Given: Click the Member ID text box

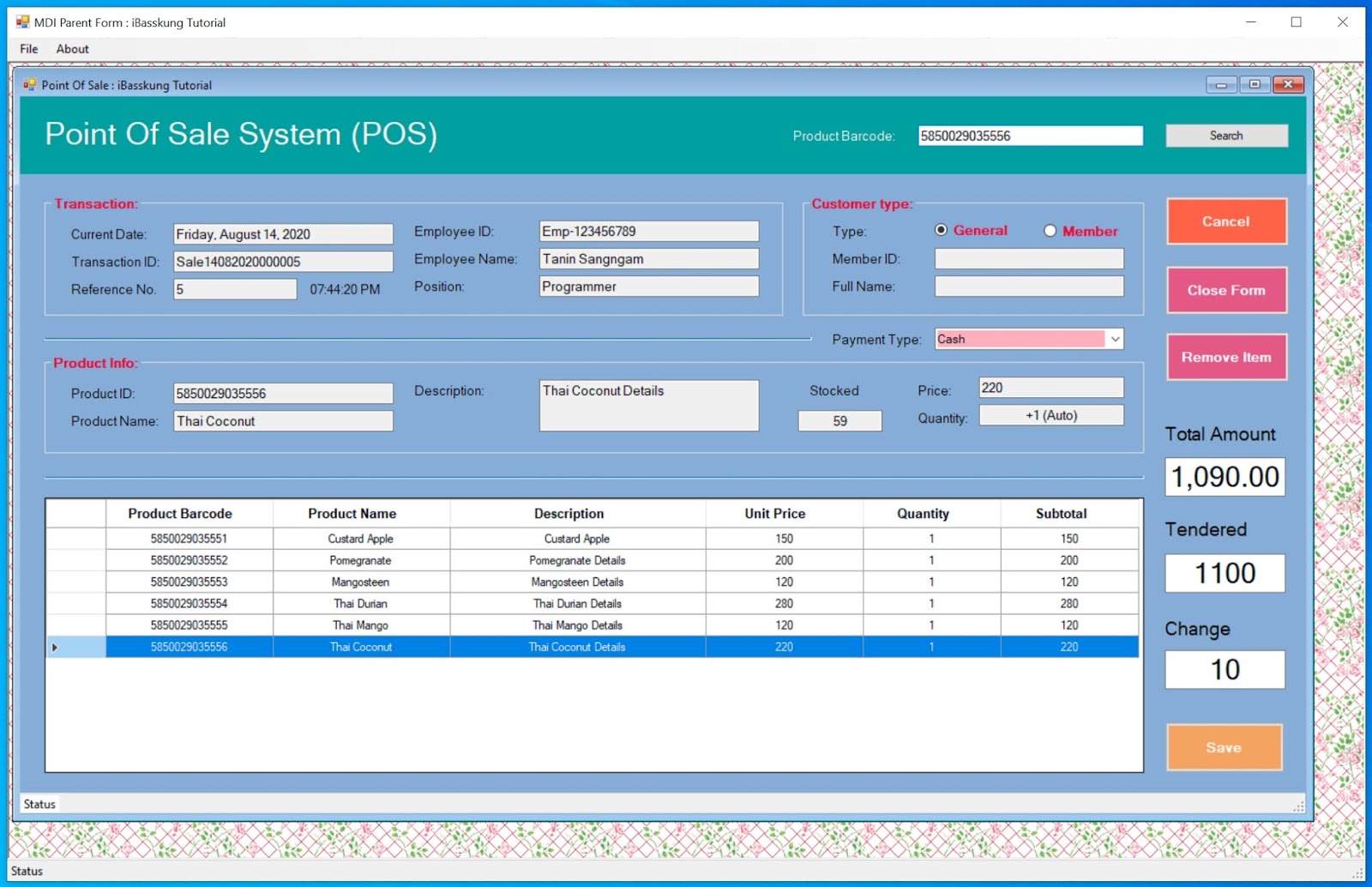Looking at the screenshot, I should (1028, 258).
